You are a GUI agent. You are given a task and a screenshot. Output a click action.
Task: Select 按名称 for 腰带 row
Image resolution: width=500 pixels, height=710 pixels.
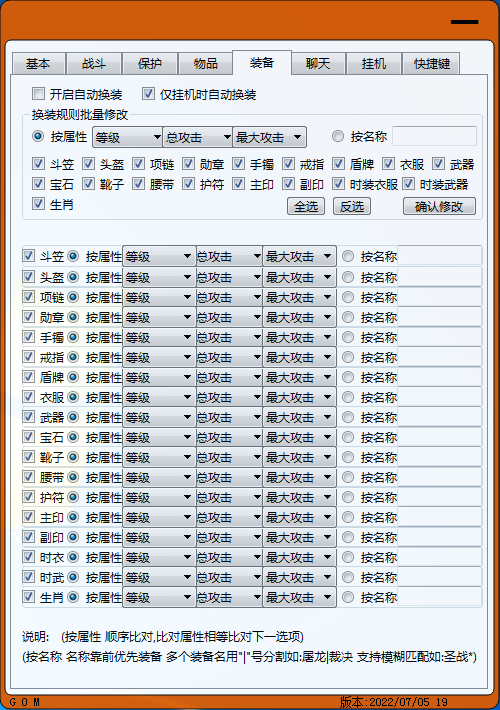tap(348, 477)
